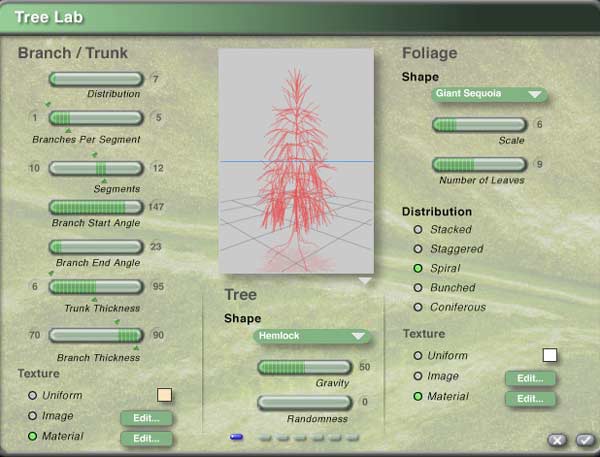The height and width of the screenshot is (457, 600).
Task: Click the Branch Start Angle slider
Action: point(96,207)
